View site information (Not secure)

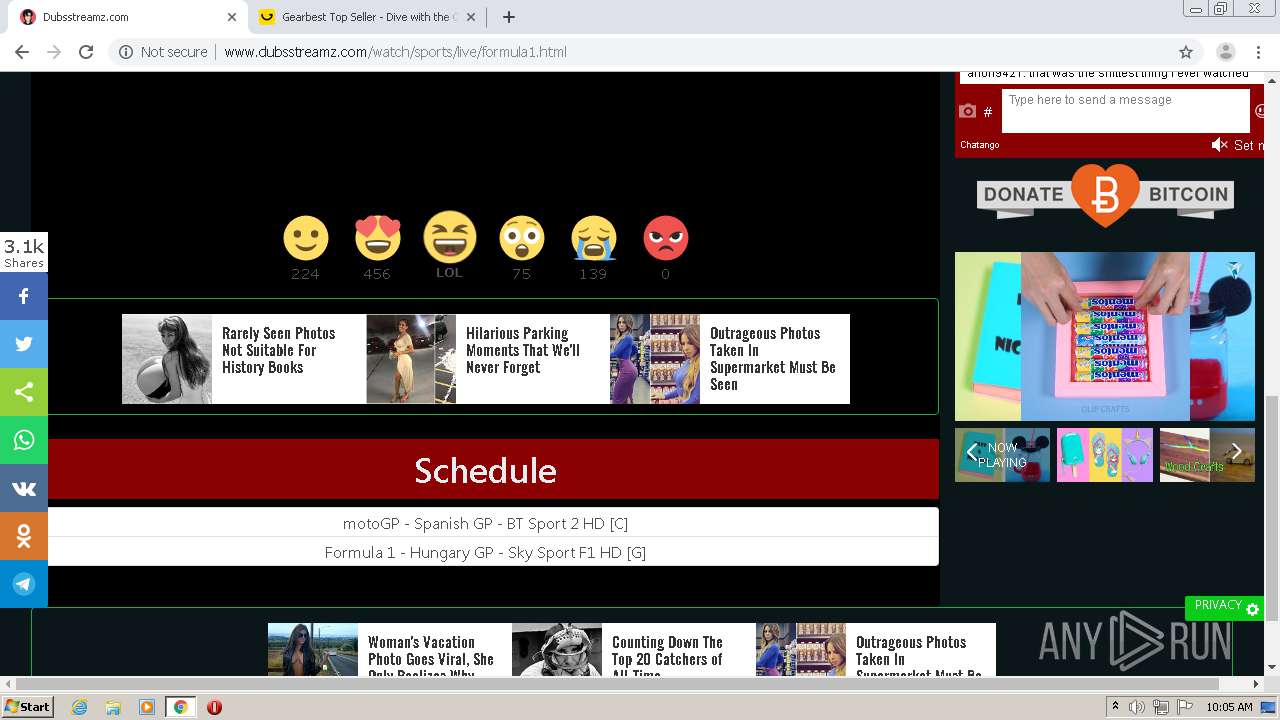click(163, 52)
